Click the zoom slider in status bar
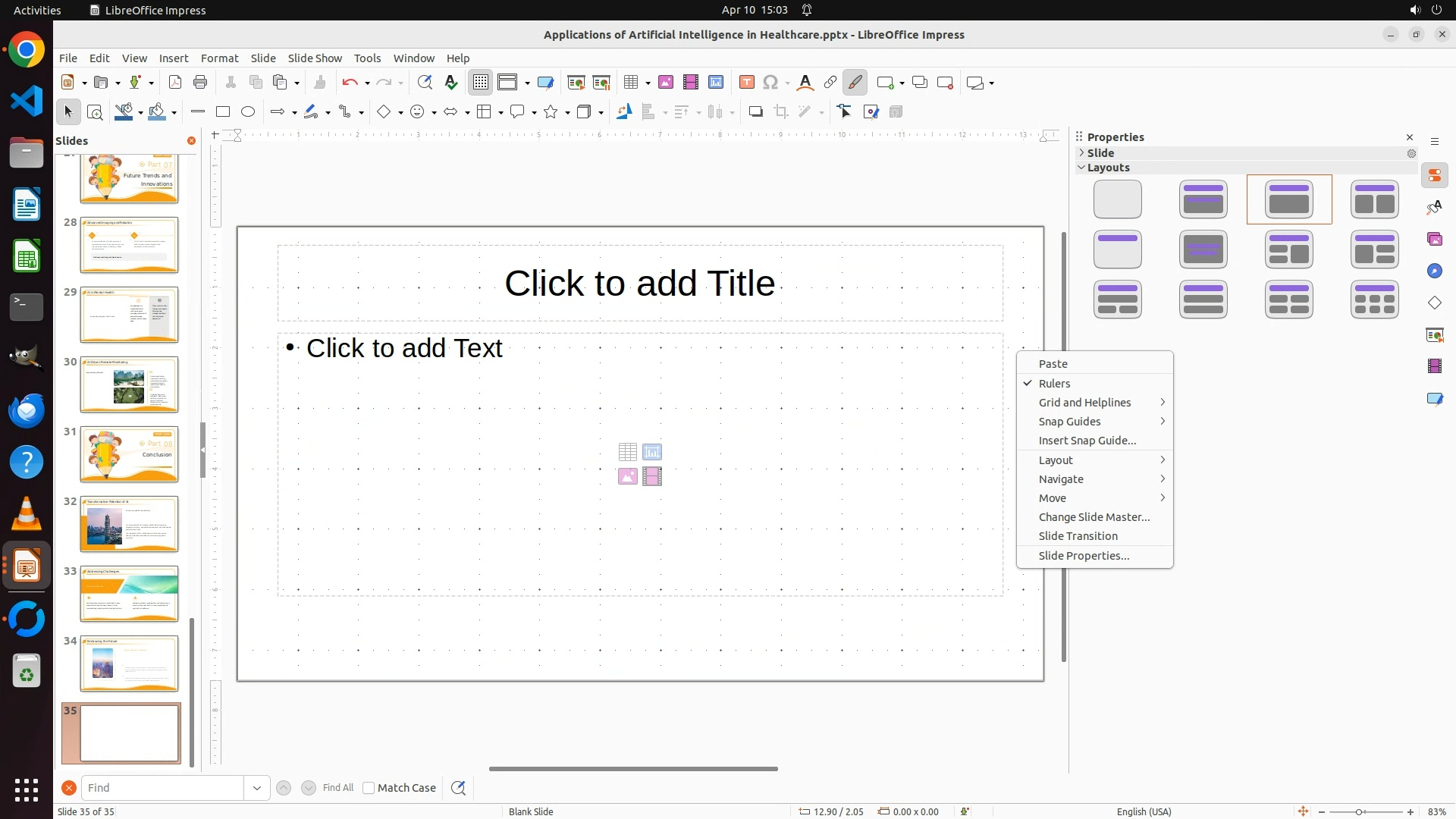 click(x=1359, y=812)
